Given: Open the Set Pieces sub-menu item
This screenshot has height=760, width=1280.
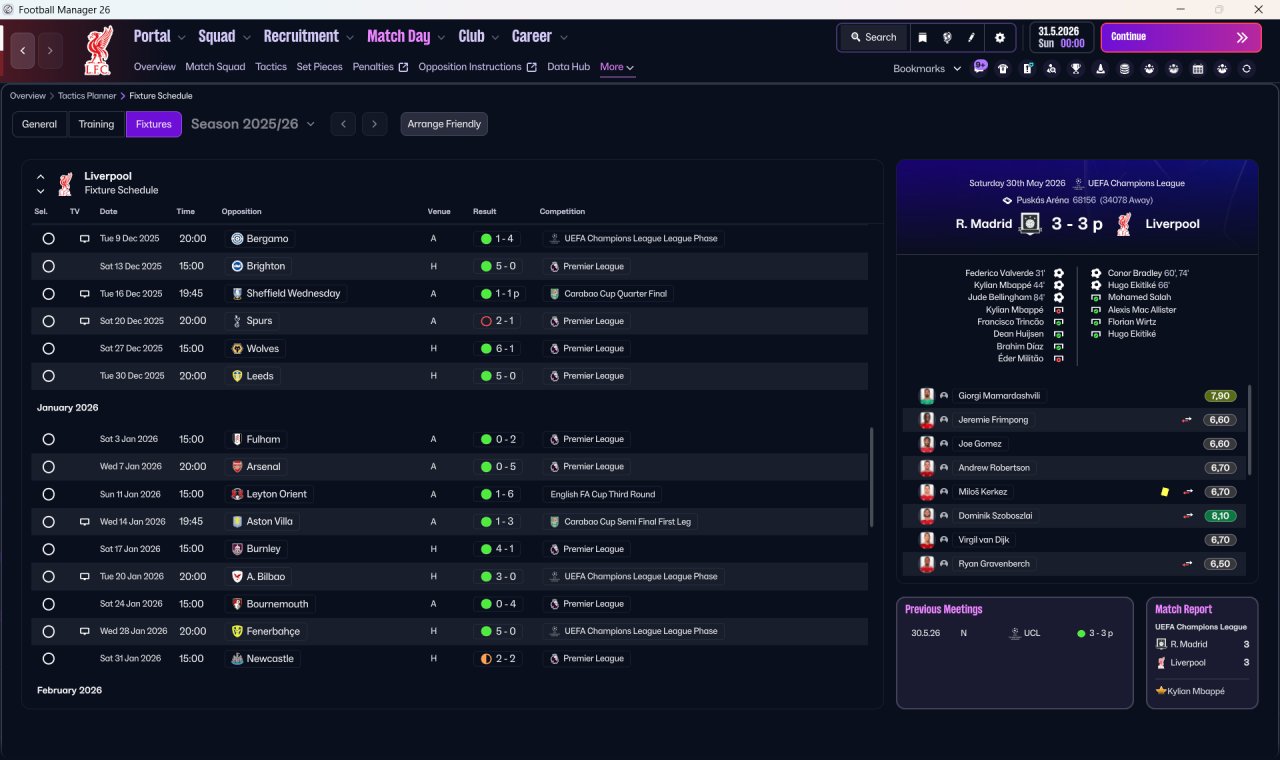Looking at the screenshot, I should click(320, 67).
